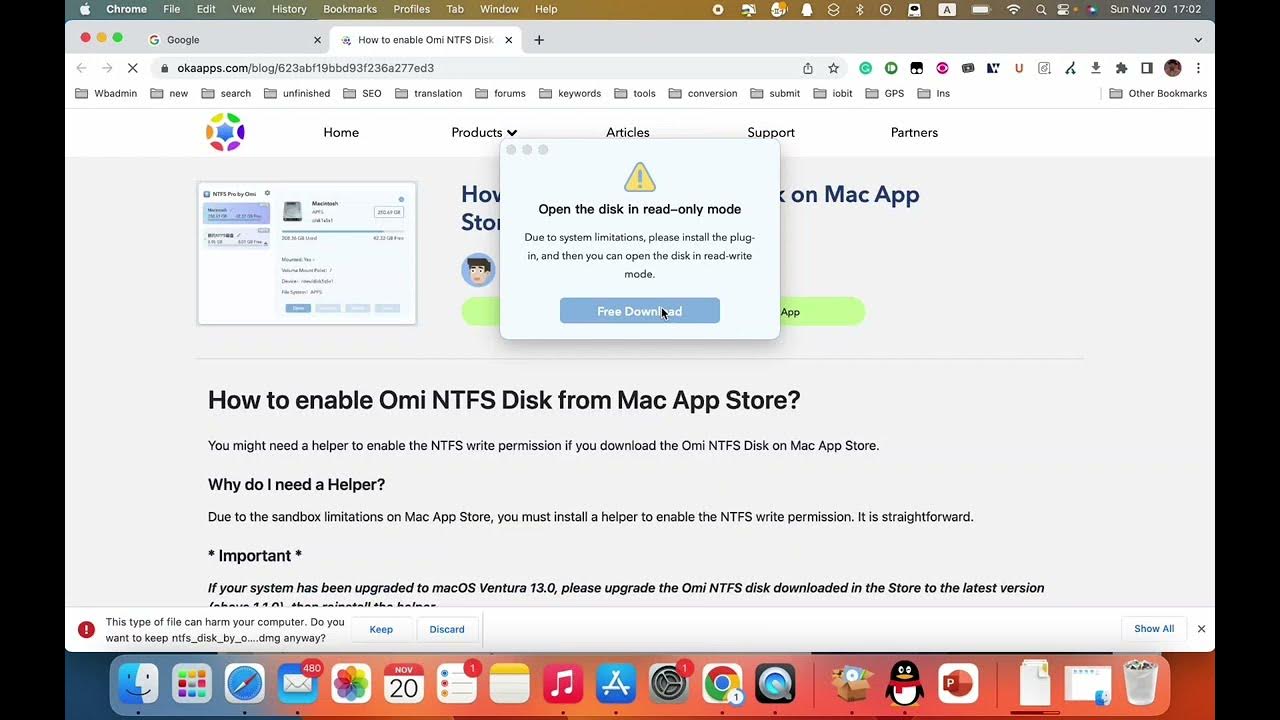Image resolution: width=1280 pixels, height=720 pixels.
Task: Open Launchpad from the Dock
Action: coord(191,684)
